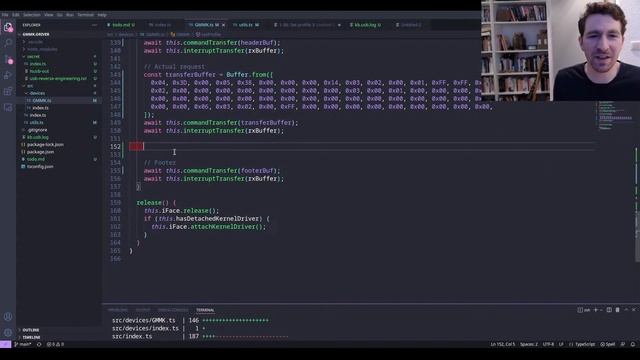Collapse the secret folder

click(x=33, y=56)
